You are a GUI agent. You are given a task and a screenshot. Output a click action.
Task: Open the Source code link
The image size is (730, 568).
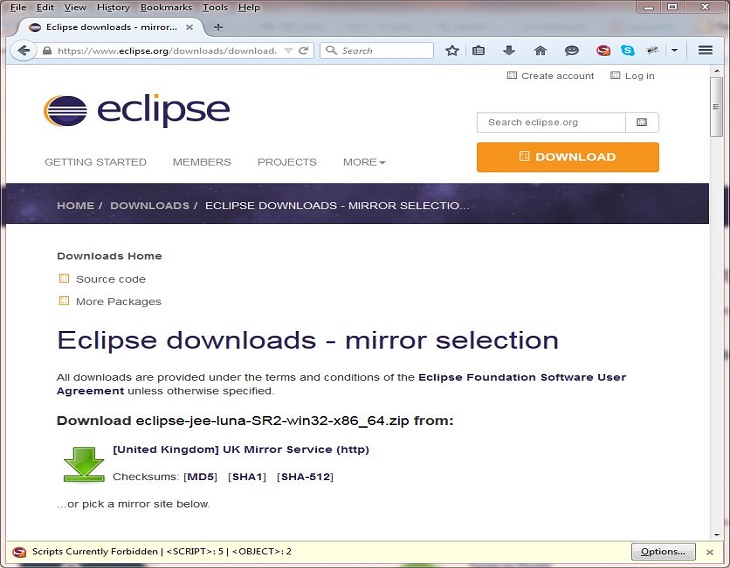[111, 279]
